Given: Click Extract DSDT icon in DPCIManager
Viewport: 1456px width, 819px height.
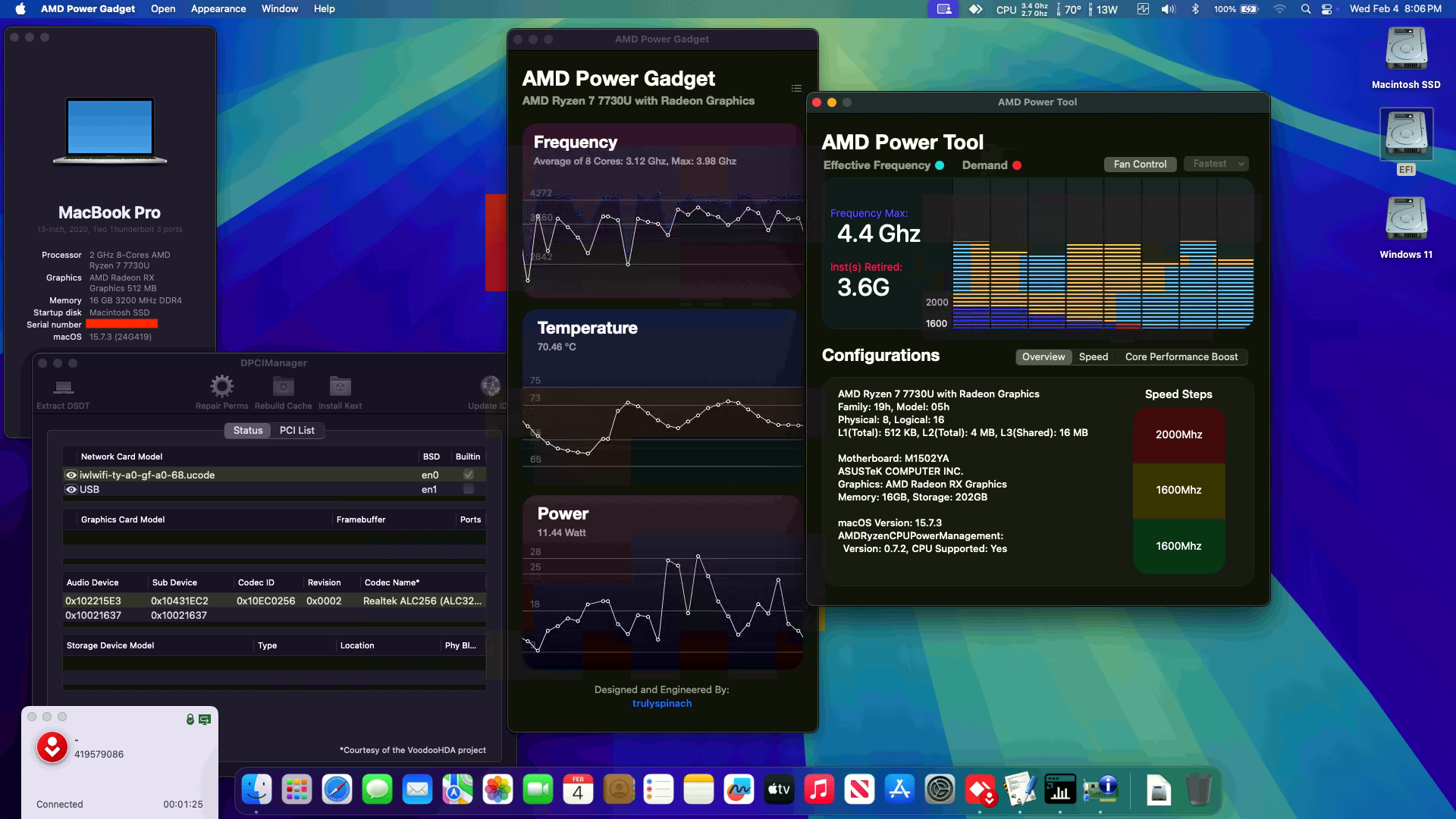Looking at the screenshot, I should click(x=64, y=387).
